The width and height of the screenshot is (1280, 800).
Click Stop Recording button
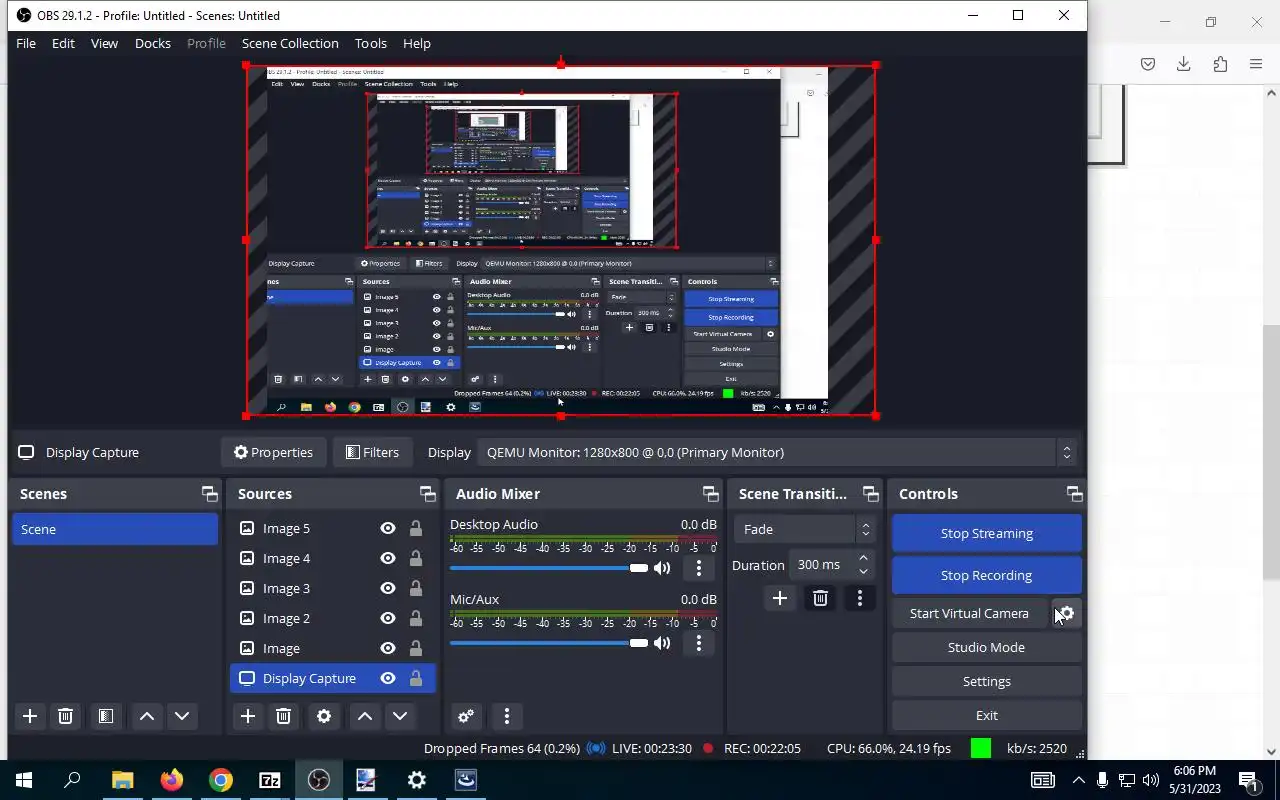point(987,575)
